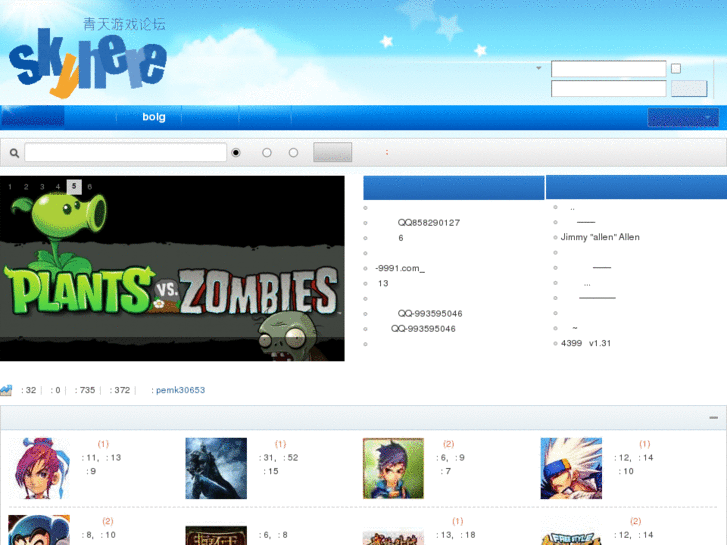Open the -9991.com_ thread link
The image size is (727, 545).
(400, 268)
